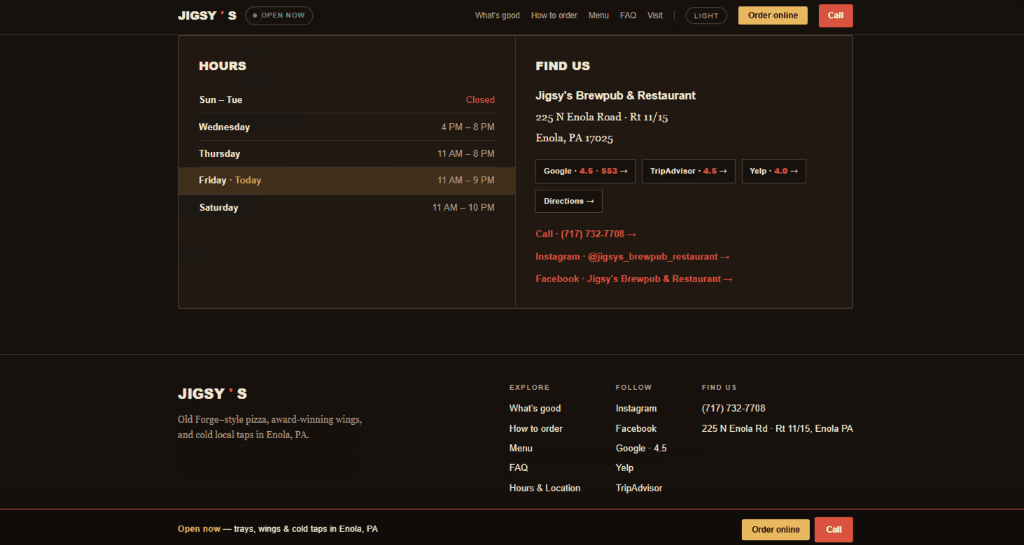Click Jigsy's Brewpub & Restaurant heading
The image size is (1024, 545).
(x=615, y=95)
